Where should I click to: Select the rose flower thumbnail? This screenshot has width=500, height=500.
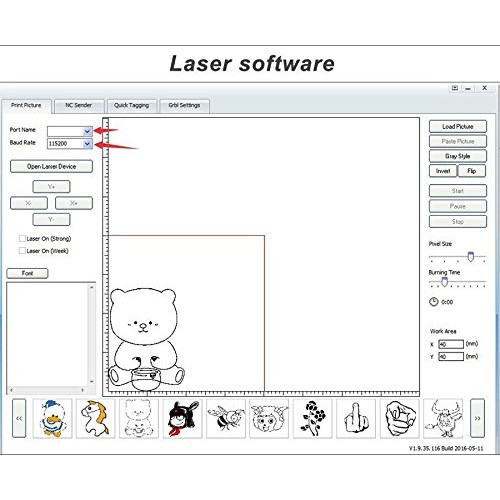click(x=313, y=418)
